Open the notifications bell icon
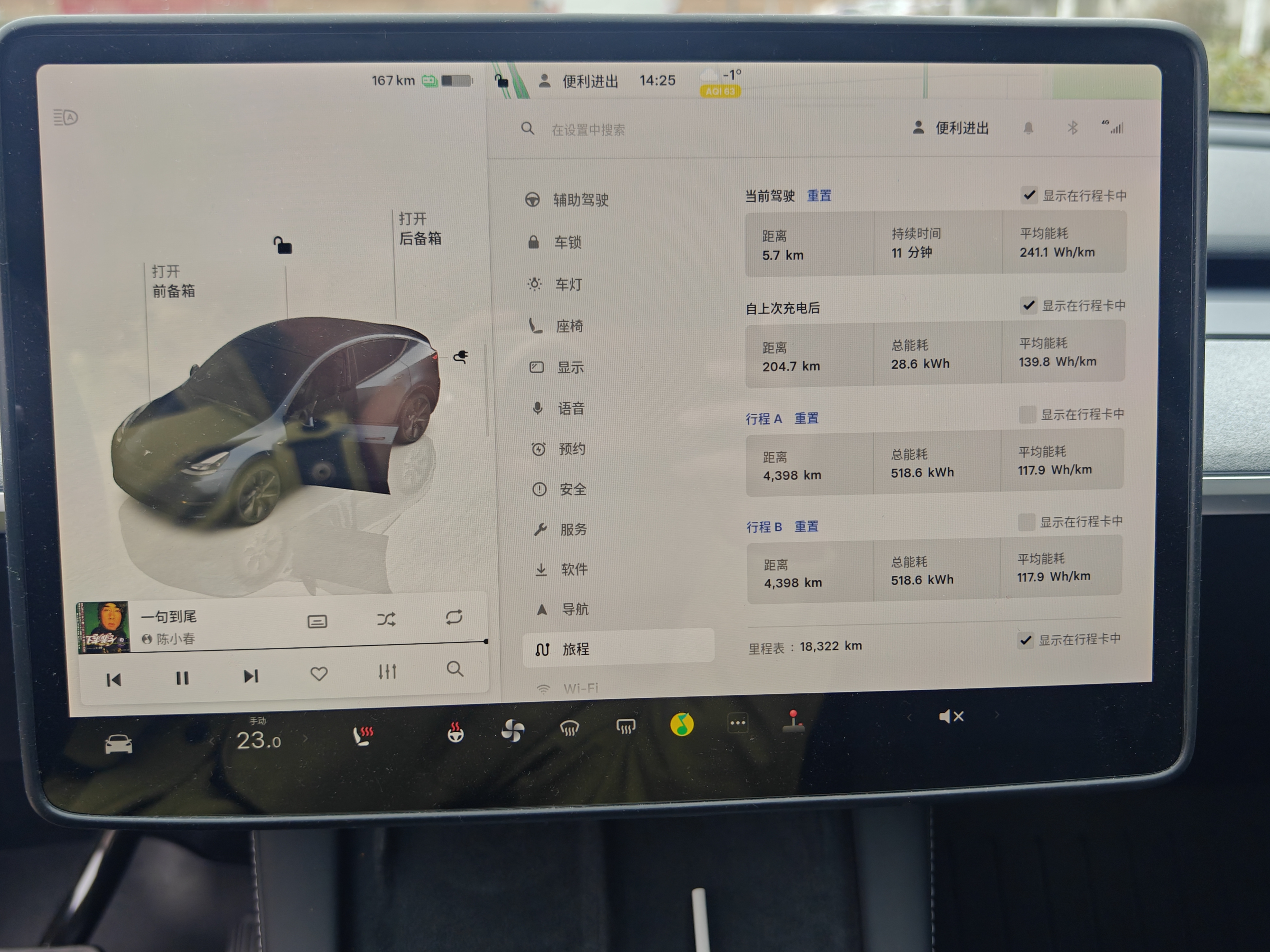The width and height of the screenshot is (1270, 952). 1028,128
